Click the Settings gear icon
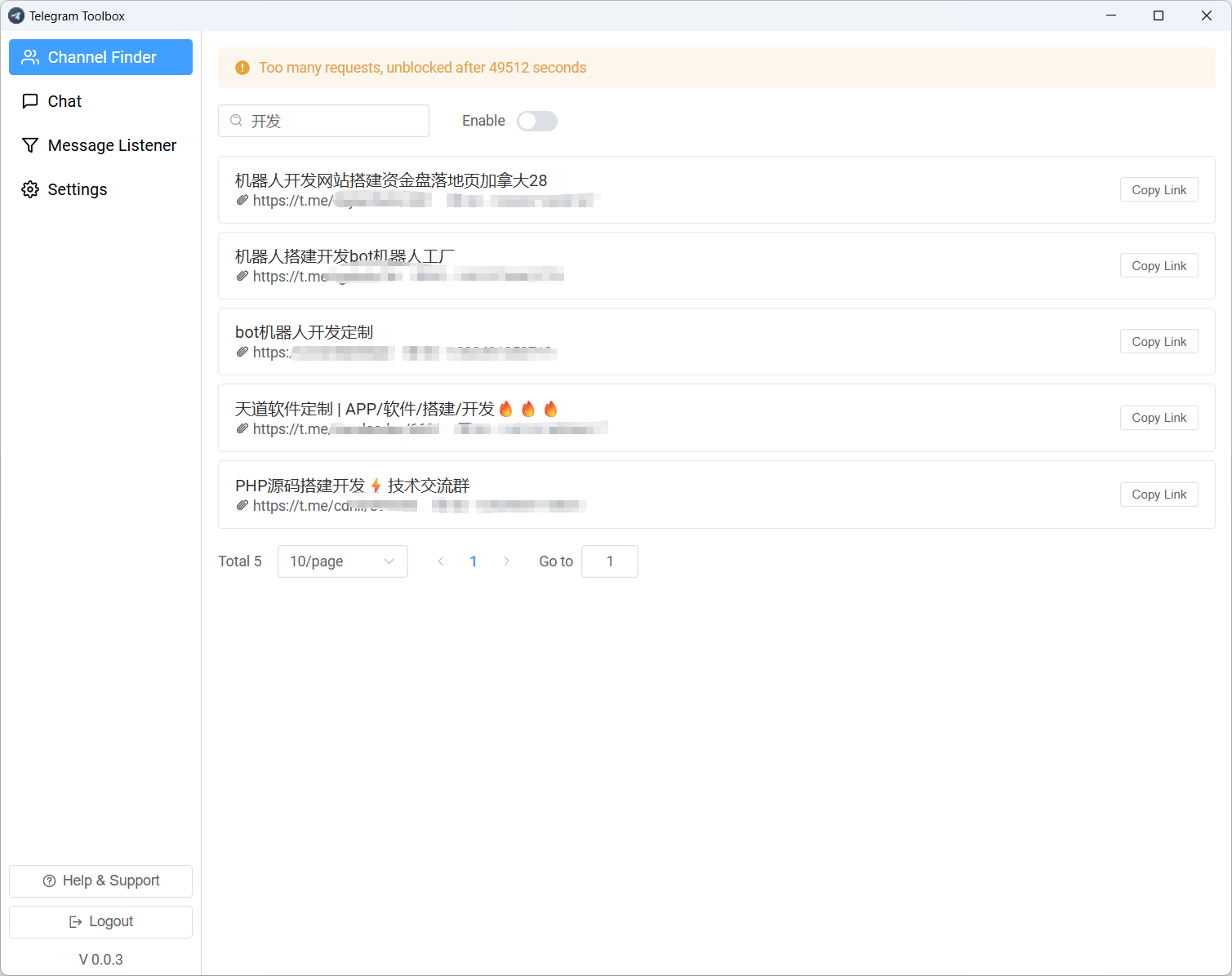 [30, 189]
